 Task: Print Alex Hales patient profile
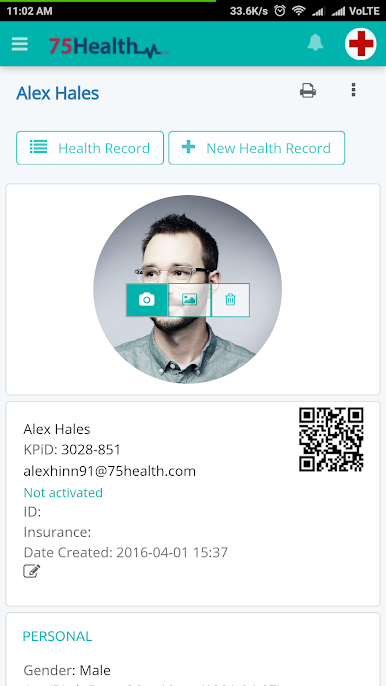[308, 91]
